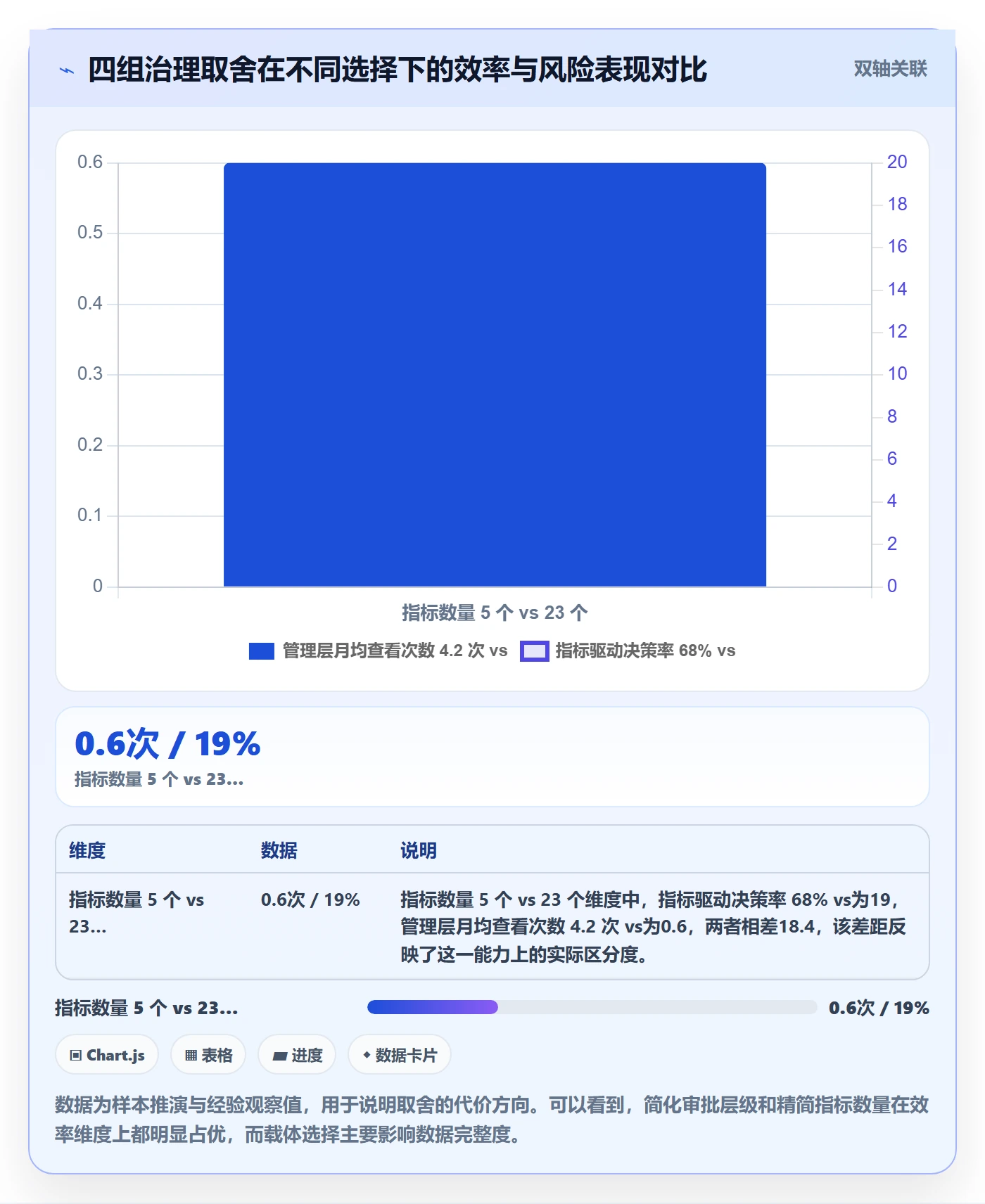985x1204 pixels.
Task: Click the progress bar for 指标数量
Action: (x=592, y=1007)
